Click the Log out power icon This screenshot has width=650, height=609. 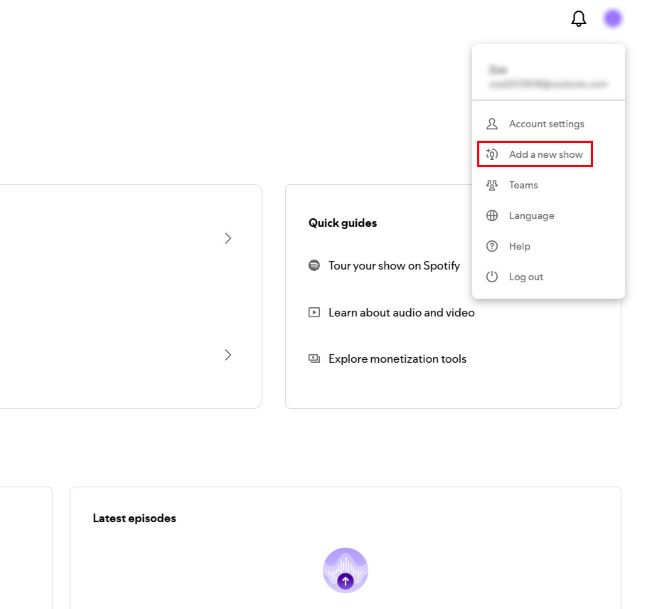(492, 277)
